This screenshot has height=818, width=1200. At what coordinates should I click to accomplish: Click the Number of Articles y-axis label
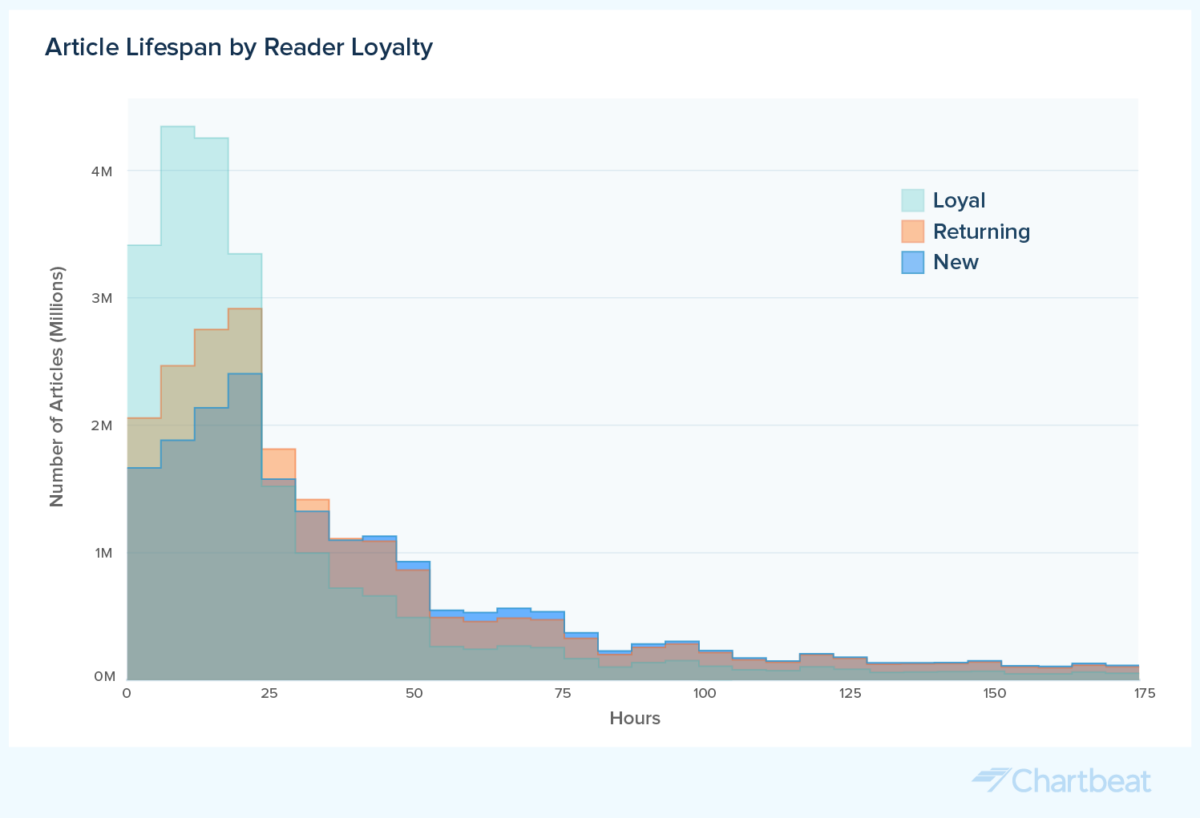click(x=57, y=386)
